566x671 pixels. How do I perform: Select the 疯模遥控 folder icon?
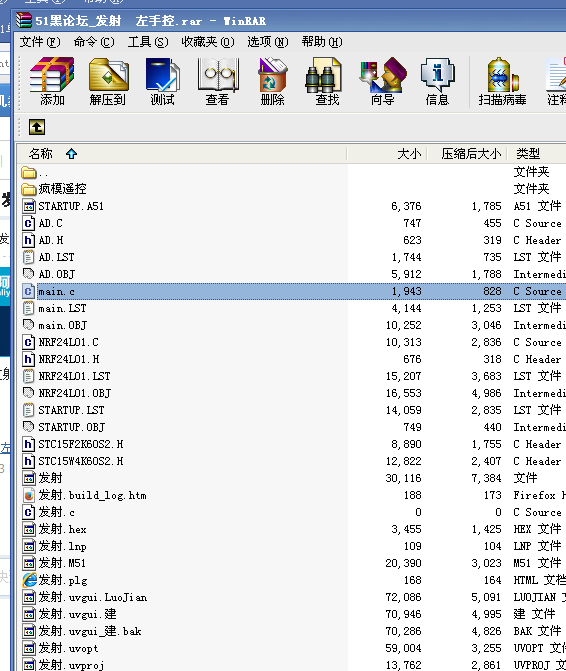(x=29, y=189)
